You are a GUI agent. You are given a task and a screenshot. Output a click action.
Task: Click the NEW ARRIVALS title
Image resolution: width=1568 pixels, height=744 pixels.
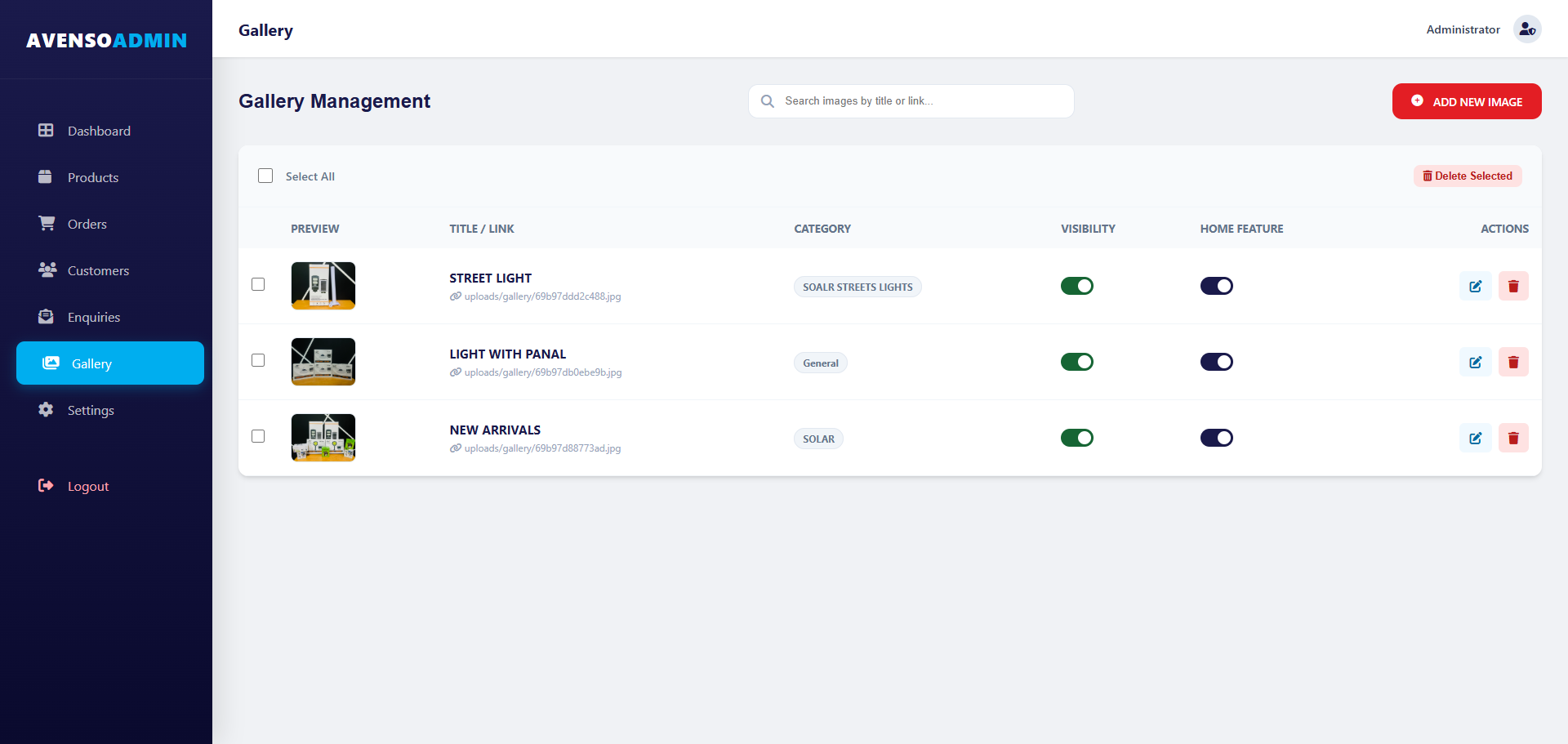click(495, 430)
